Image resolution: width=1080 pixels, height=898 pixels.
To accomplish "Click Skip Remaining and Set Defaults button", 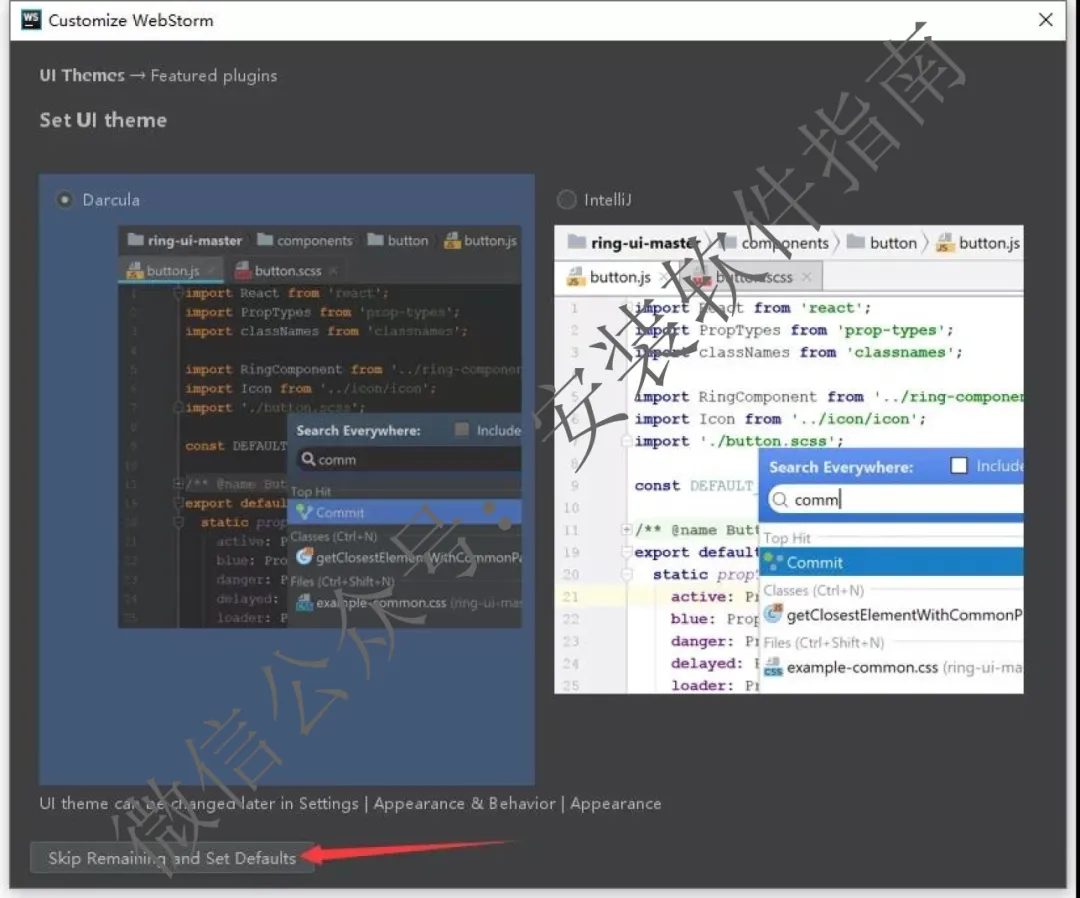I will click(x=172, y=858).
